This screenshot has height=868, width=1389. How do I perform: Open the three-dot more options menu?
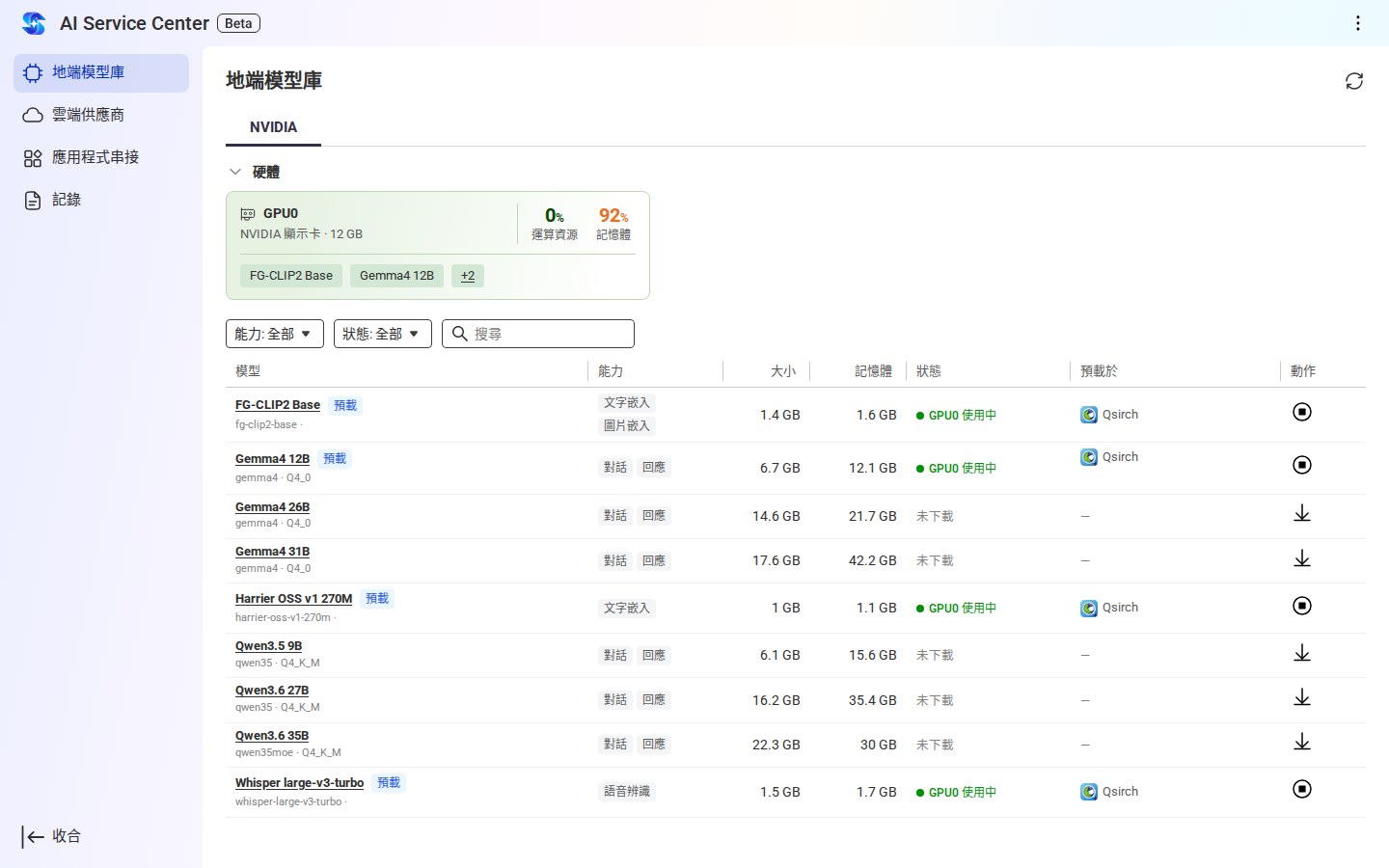pos(1357,23)
